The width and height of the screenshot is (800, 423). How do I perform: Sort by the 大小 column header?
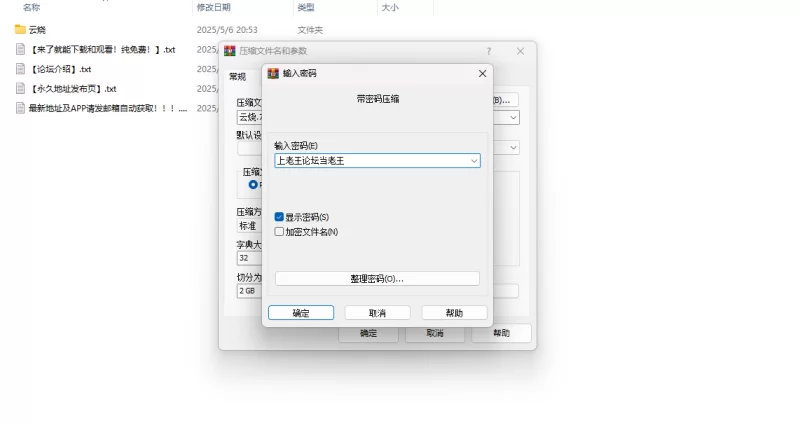tap(390, 7)
